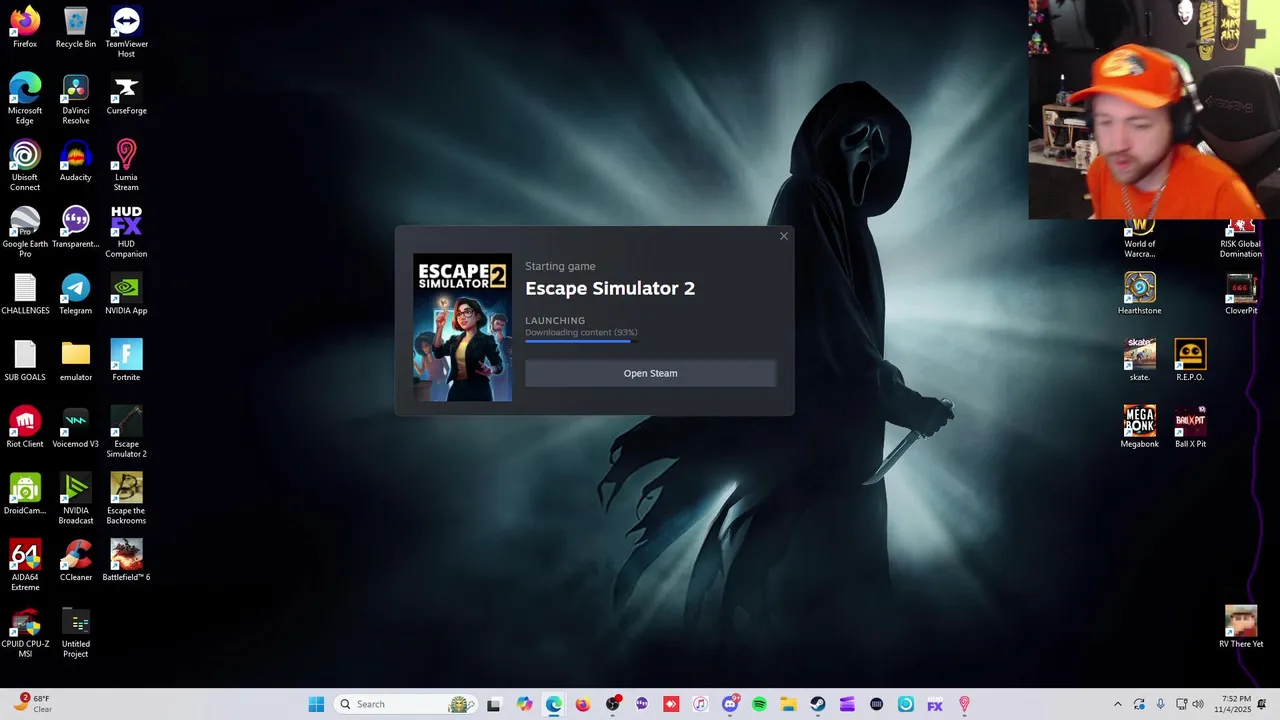Launch Ball X Pit desktop shortcut
The image size is (1280, 720).
1190,427
